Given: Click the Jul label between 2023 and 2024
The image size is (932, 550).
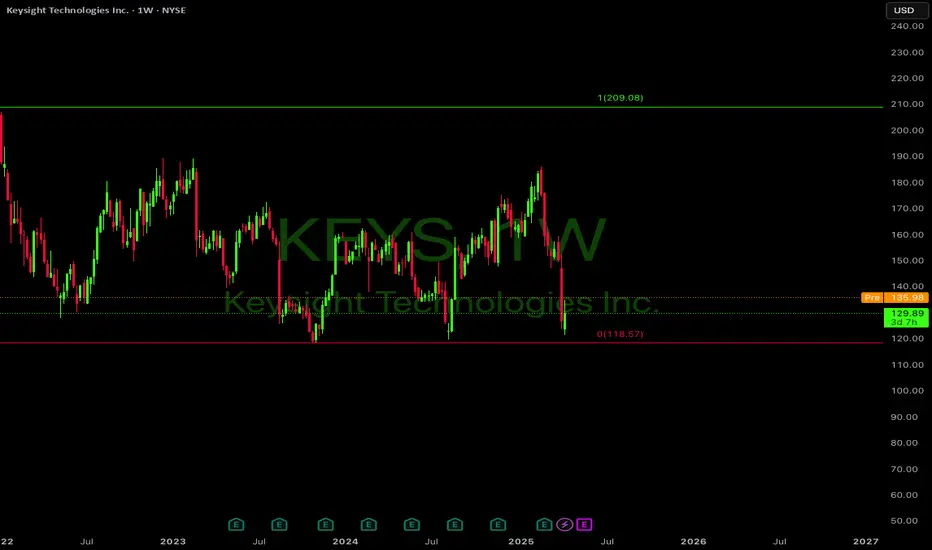Looking at the screenshot, I should (259, 541).
